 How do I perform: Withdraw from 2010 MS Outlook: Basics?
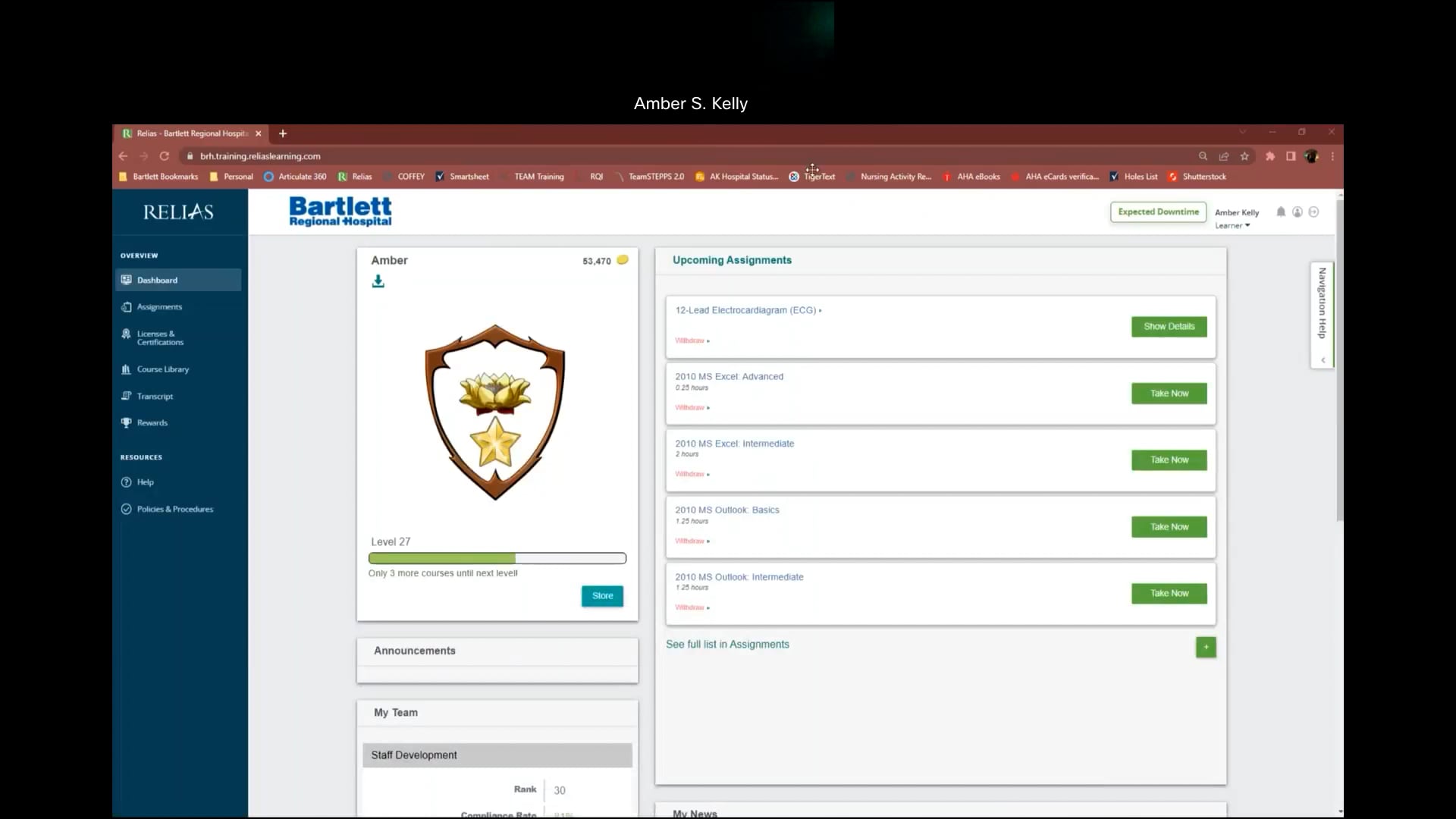691,541
